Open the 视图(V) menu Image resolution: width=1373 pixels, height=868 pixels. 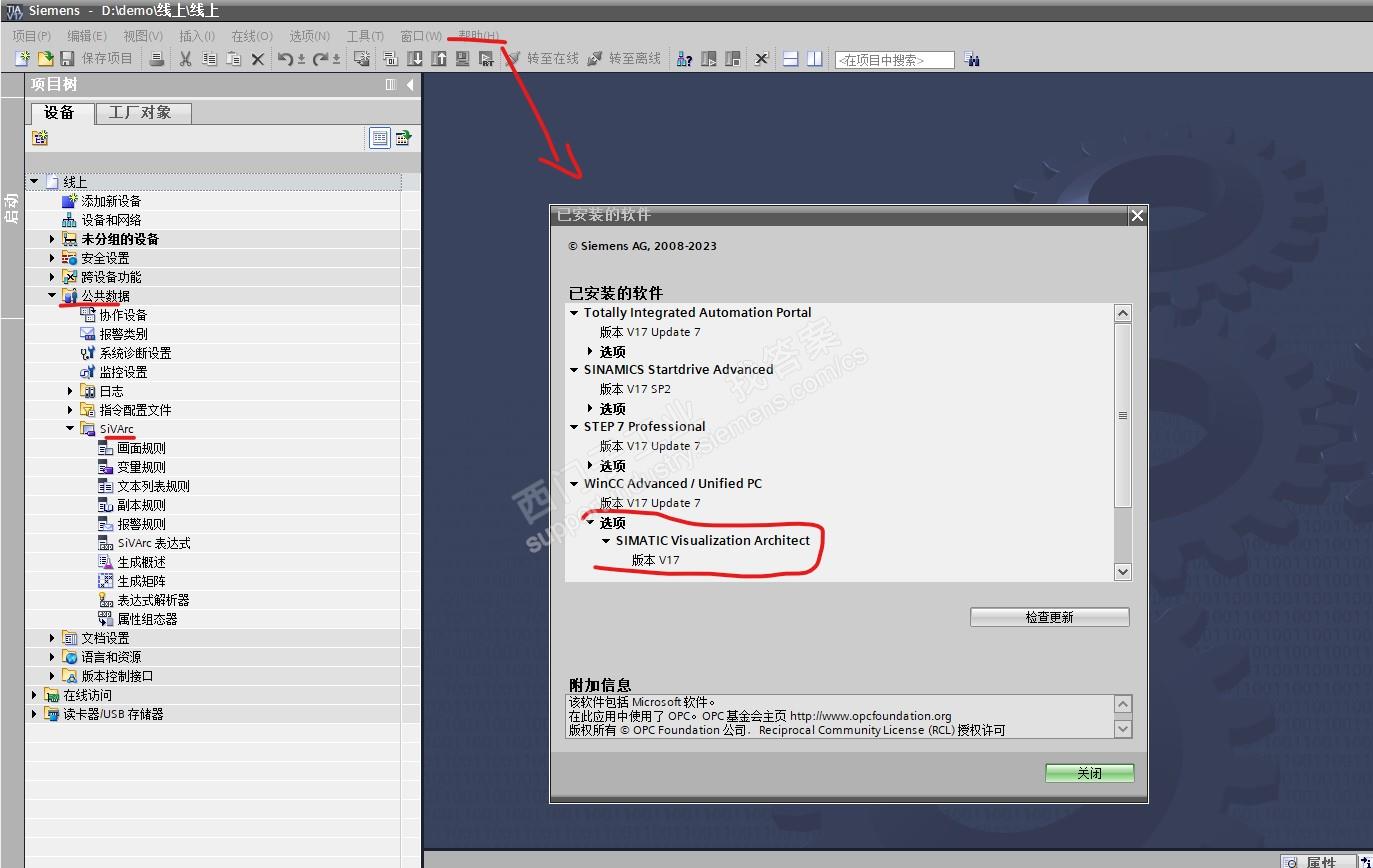pyautogui.click(x=143, y=36)
